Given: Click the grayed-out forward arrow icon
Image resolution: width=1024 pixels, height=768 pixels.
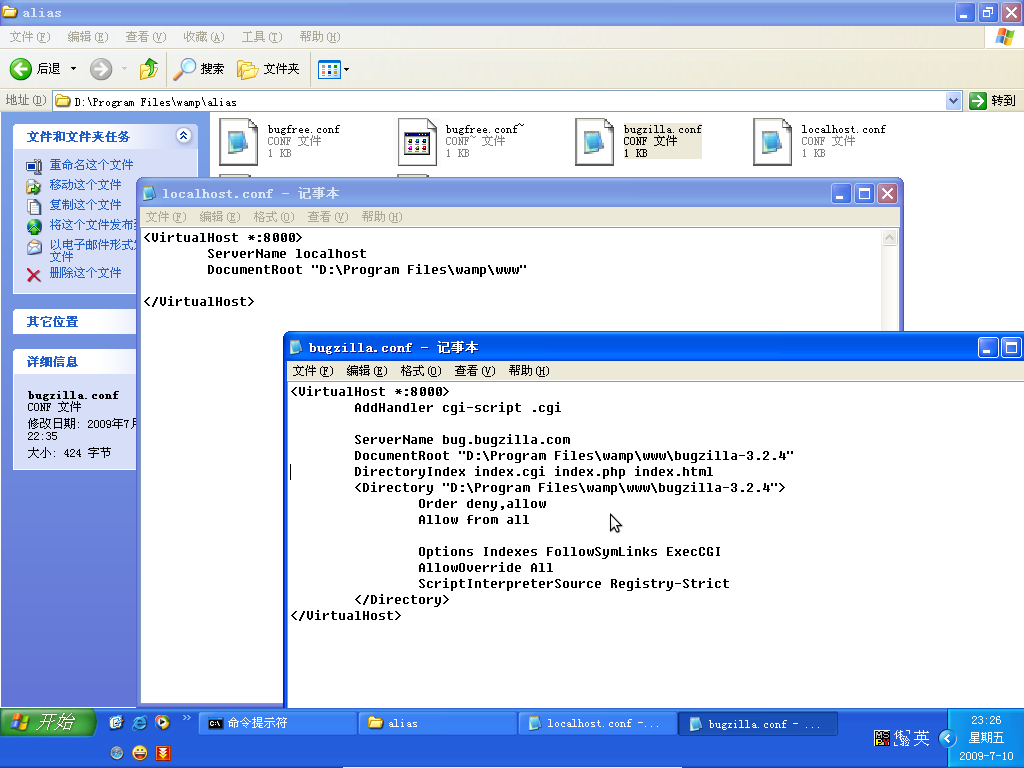Looking at the screenshot, I should click(101, 69).
